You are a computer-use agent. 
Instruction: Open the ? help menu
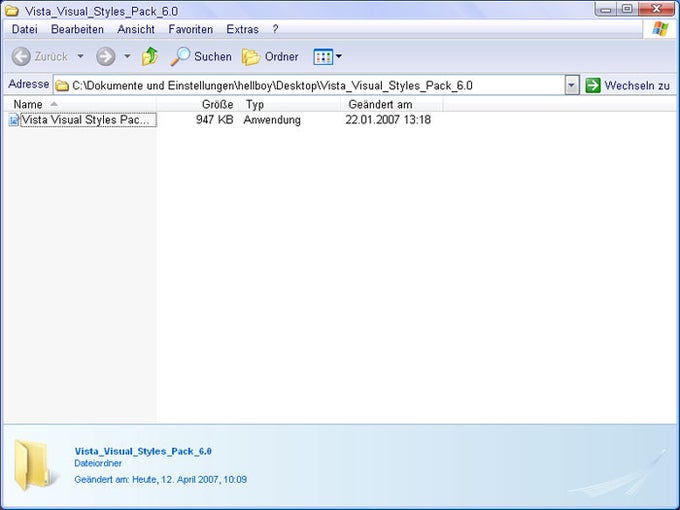[x=275, y=29]
